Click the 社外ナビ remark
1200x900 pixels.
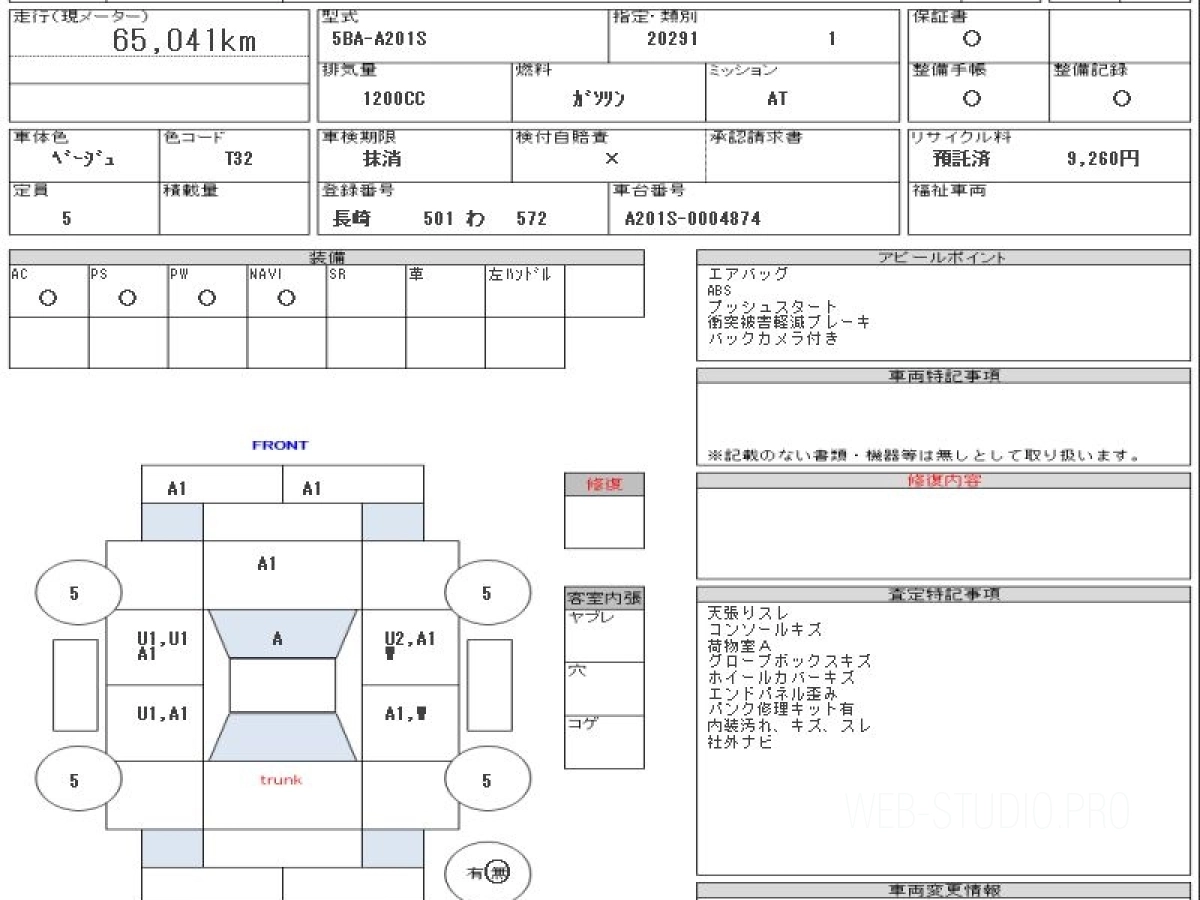click(x=739, y=742)
